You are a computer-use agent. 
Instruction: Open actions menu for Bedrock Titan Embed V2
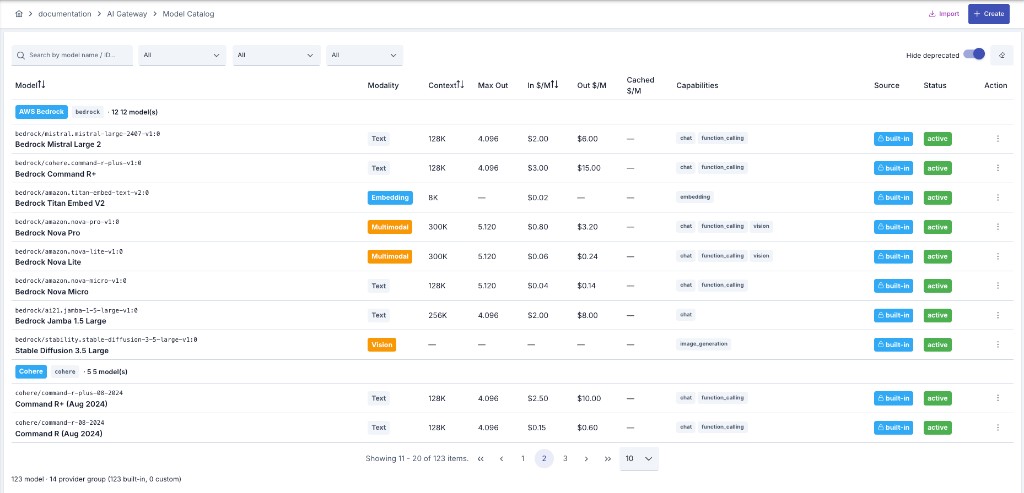pos(997,197)
